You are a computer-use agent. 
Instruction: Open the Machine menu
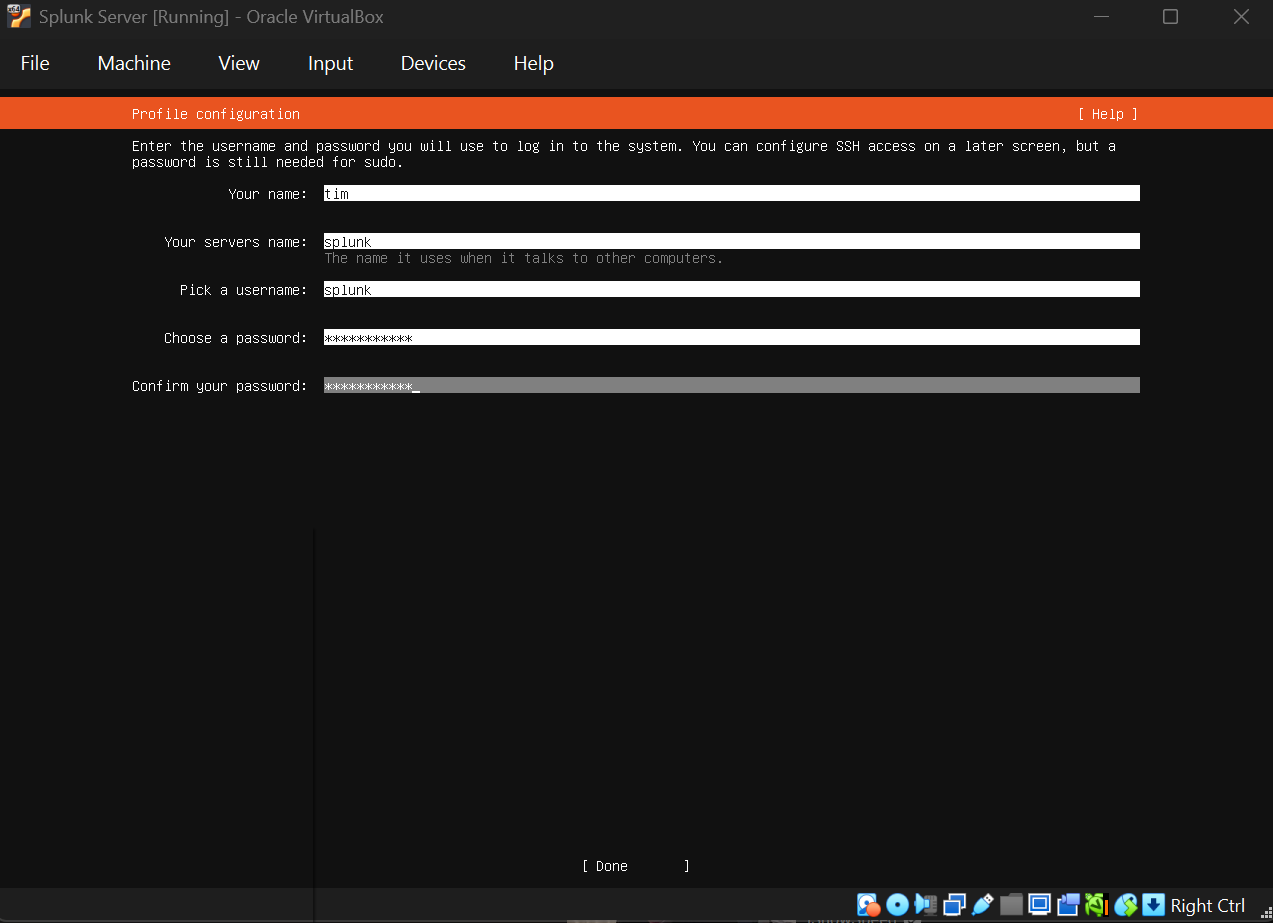pyautogui.click(x=133, y=63)
